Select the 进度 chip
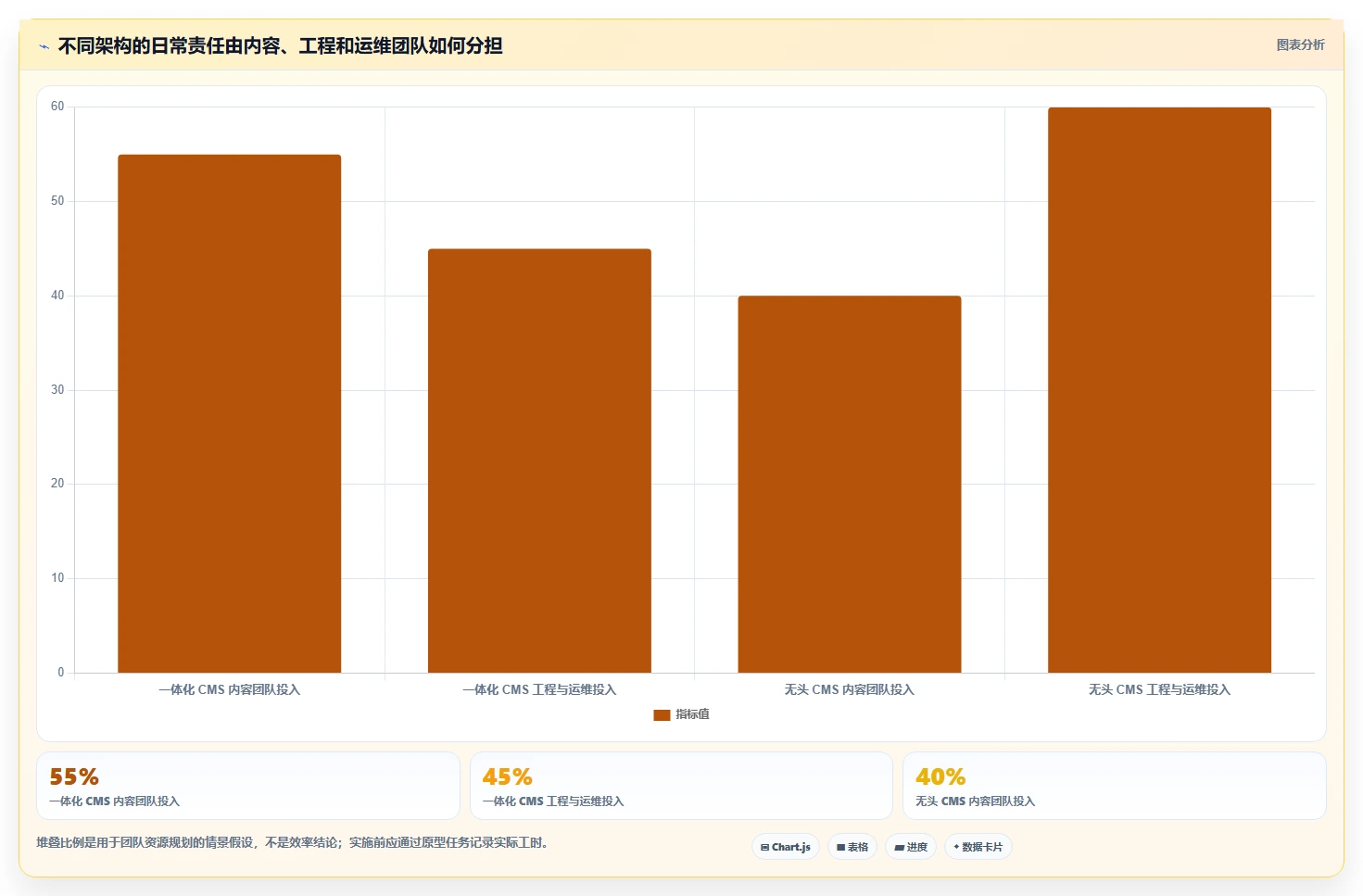Image resolution: width=1363 pixels, height=896 pixels. (911, 847)
